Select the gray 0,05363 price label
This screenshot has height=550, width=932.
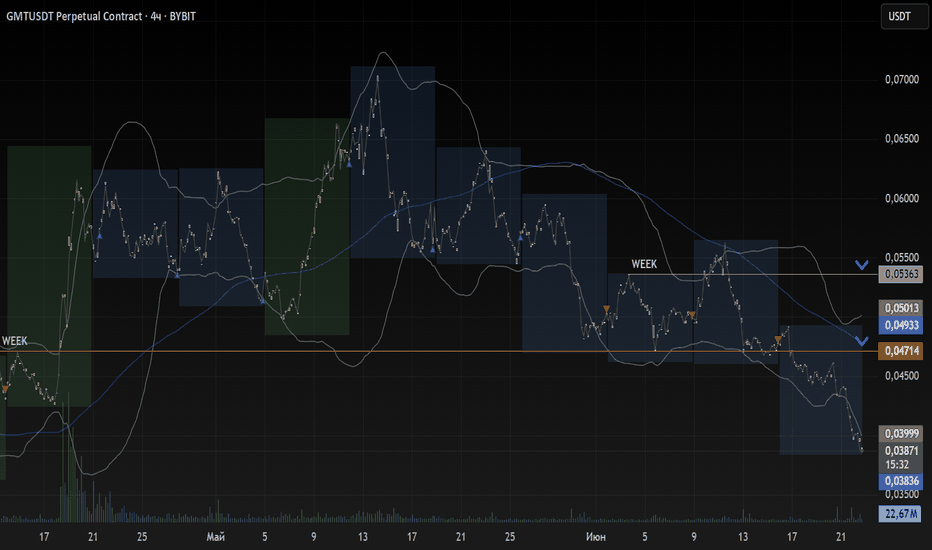[x=901, y=274]
